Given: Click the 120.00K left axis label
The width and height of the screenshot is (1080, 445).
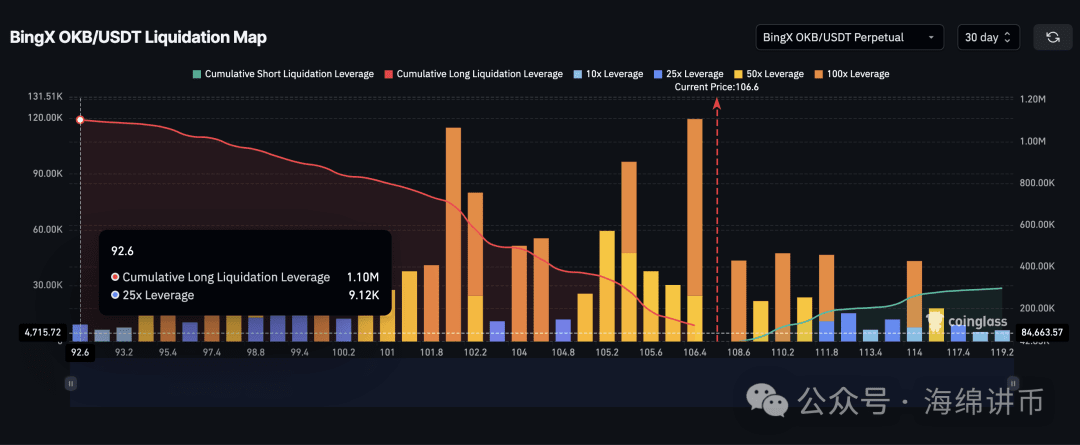Looking at the screenshot, I should tap(43, 118).
